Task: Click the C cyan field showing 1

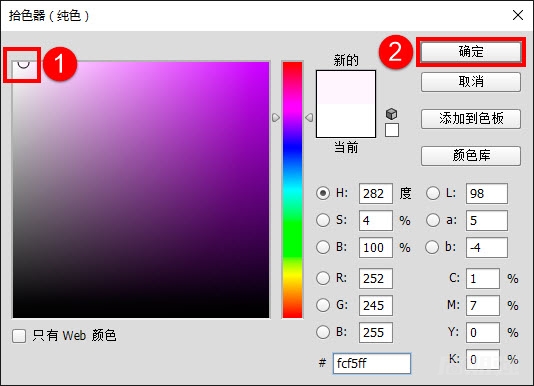Action: [x=483, y=278]
